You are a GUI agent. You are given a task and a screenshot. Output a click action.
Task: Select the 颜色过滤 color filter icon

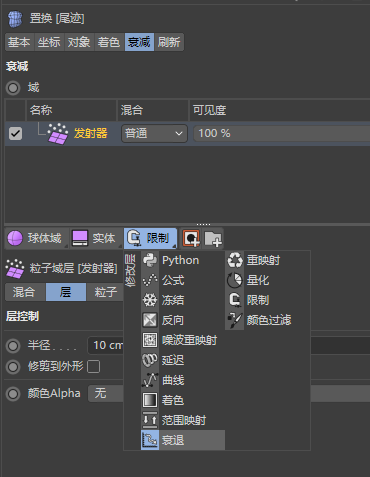pos(235,320)
